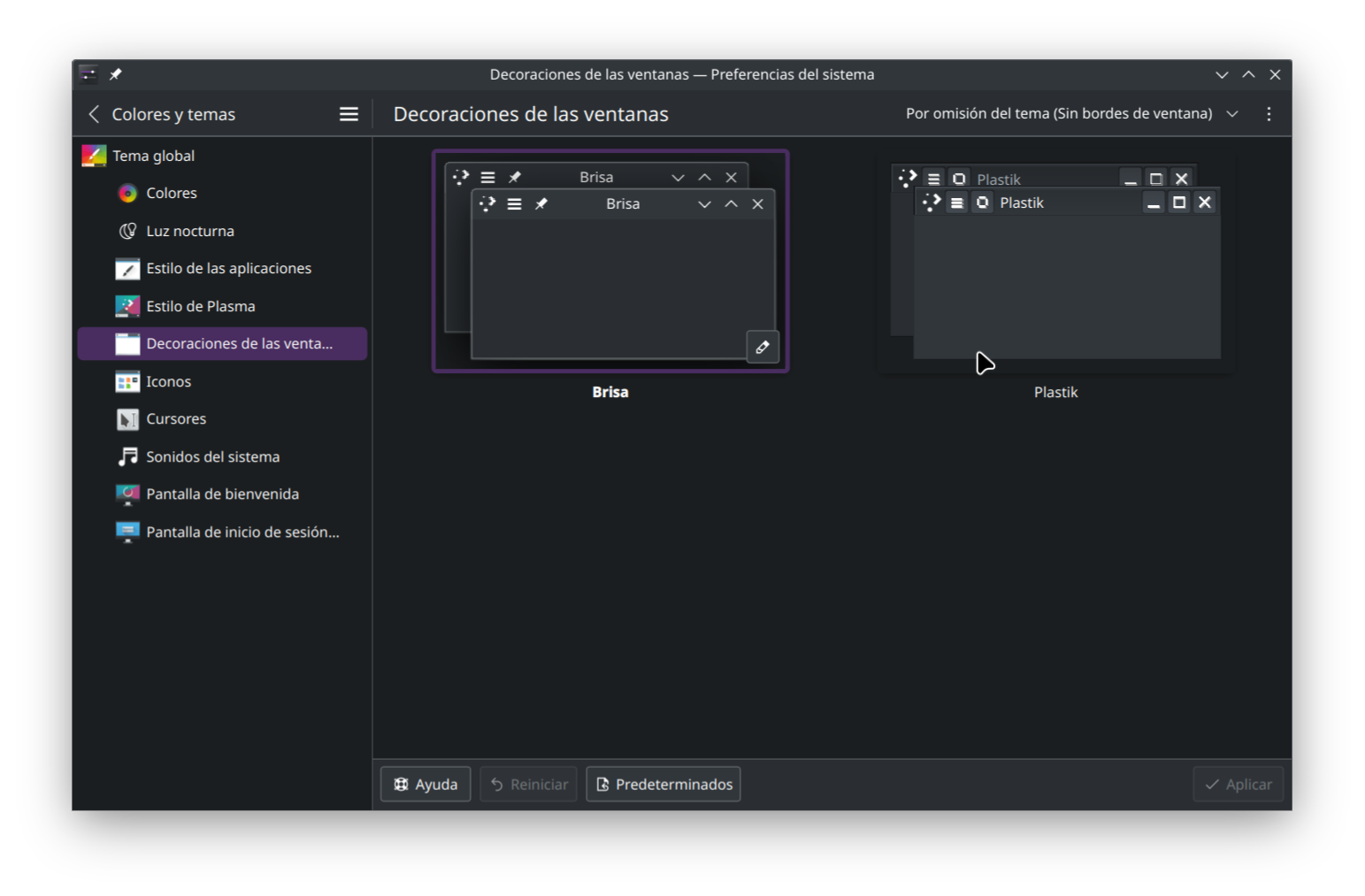Restore defaults with Predeterminados
Image resolution: width=1365 pixels, height=896 pixels.
tap(663, 785)
